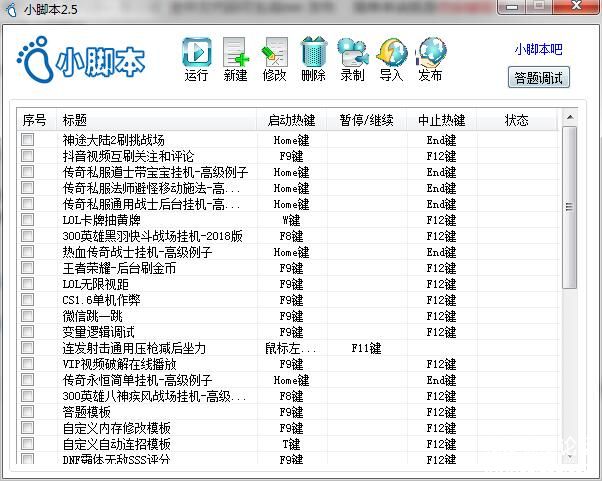The height and width of the screenshot is (481, 602).
Task: Click F11键 pause hotkey cell
Action: tap(367, 348)
